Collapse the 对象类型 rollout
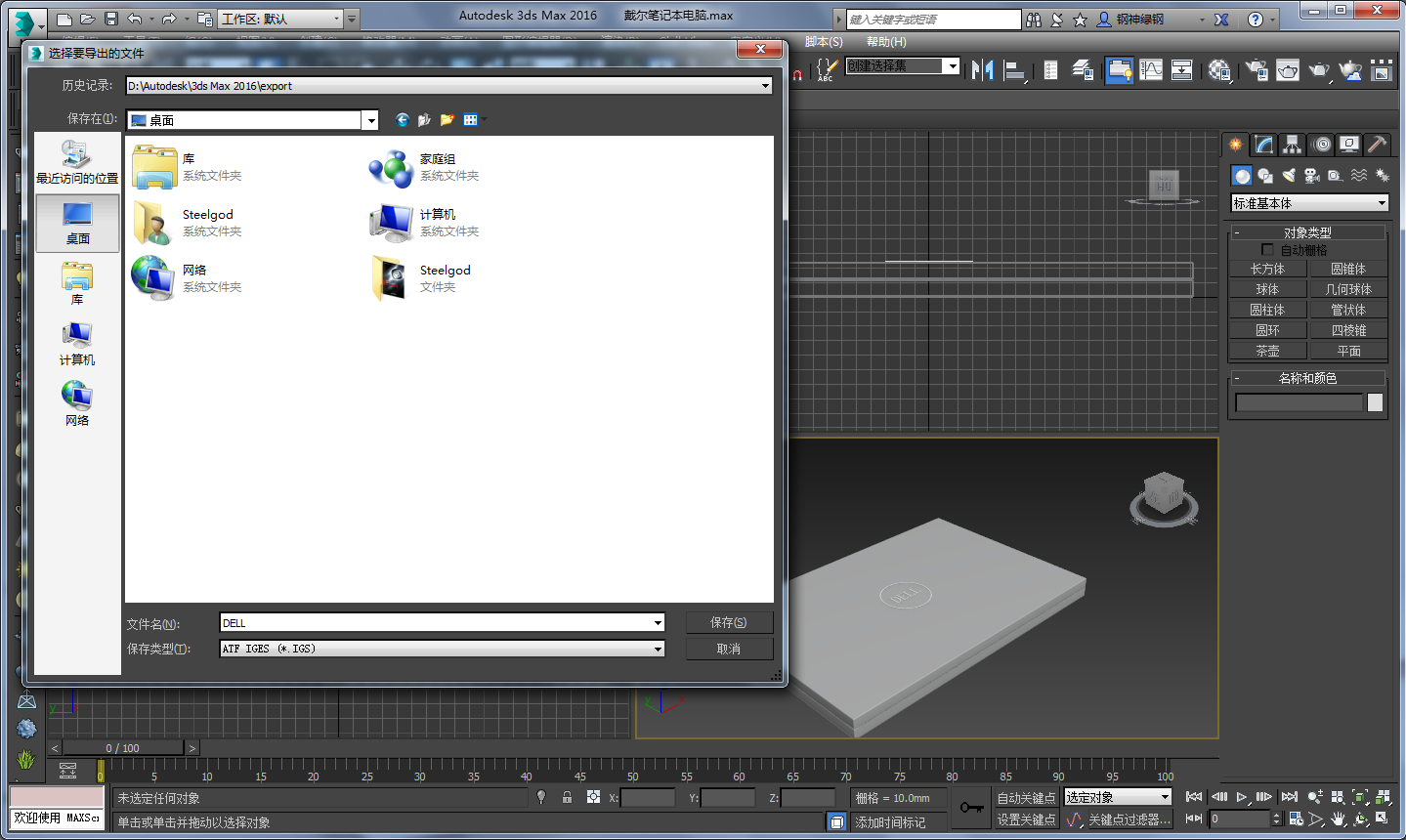 click(1307, 232)
